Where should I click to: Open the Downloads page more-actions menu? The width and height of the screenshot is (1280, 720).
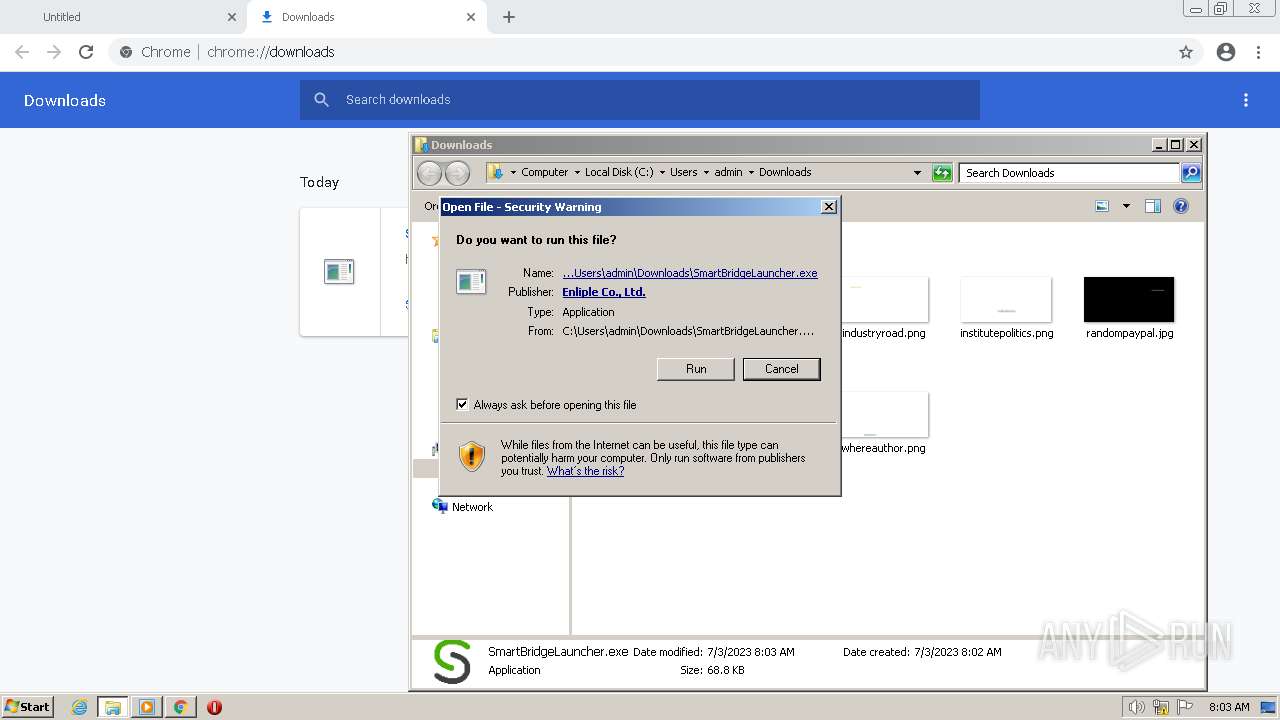click(x=1246, y=100)
